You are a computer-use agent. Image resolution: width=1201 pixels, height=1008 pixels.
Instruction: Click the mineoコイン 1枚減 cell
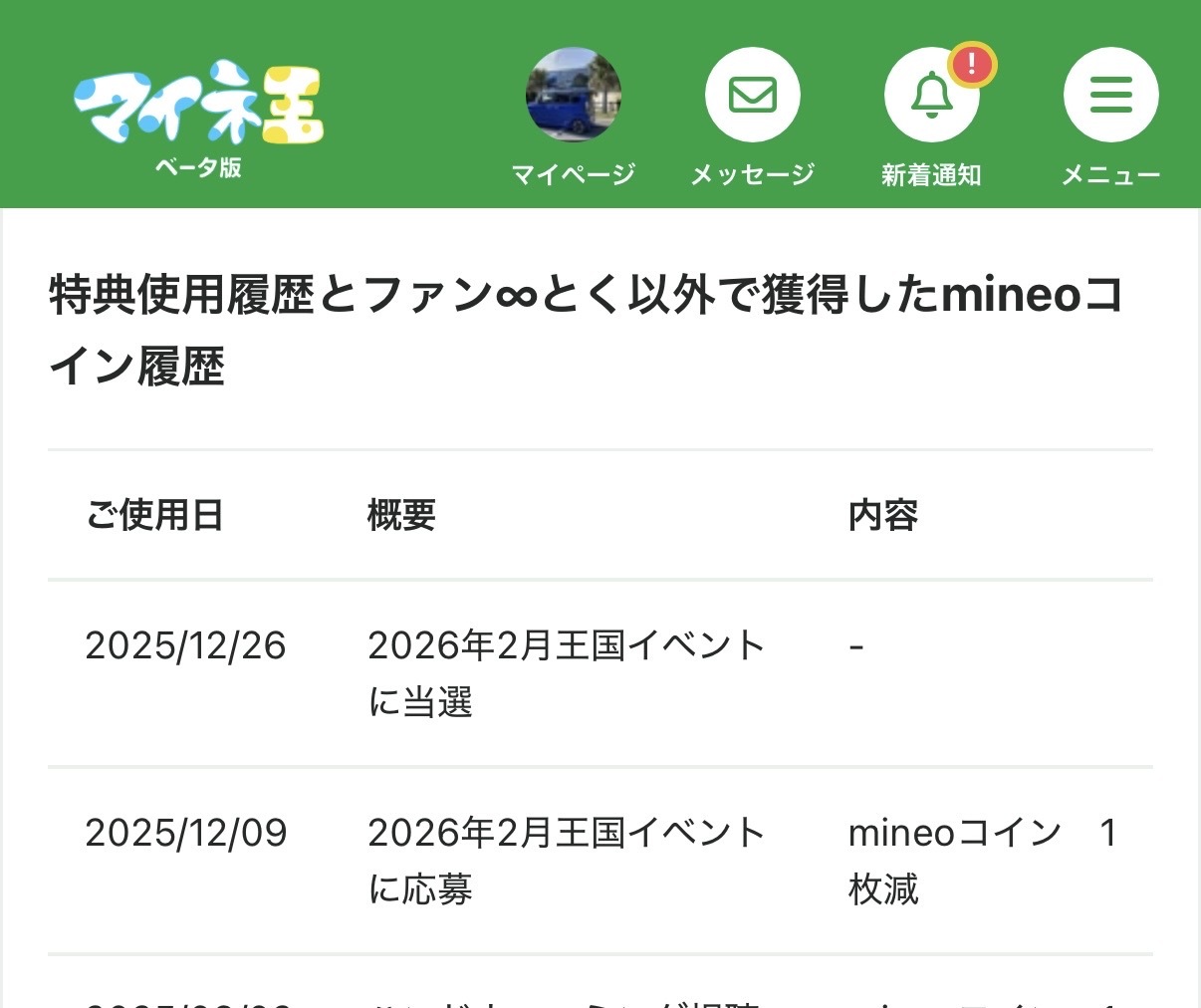[981, 861]
